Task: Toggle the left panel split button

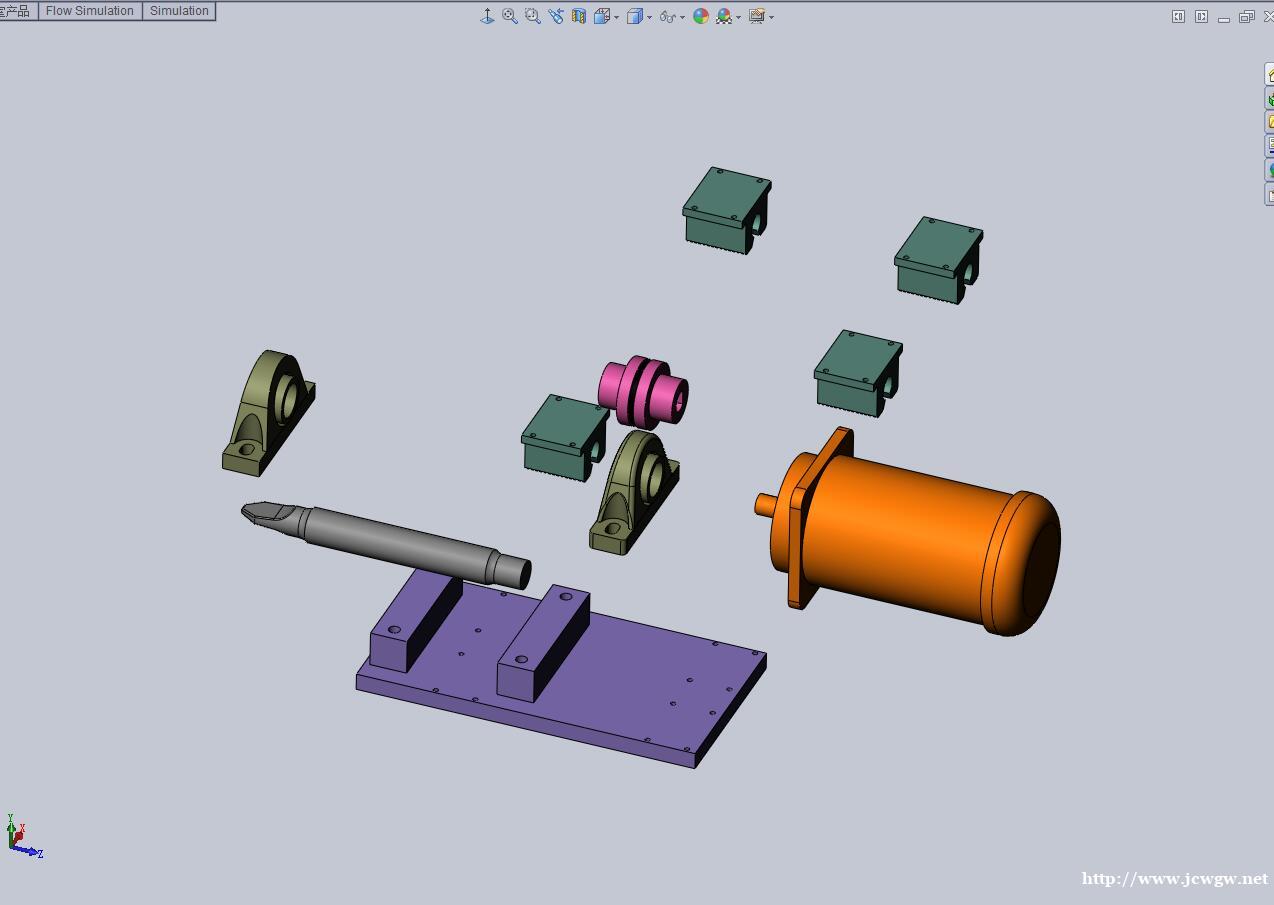Action: coord(1178,16)
